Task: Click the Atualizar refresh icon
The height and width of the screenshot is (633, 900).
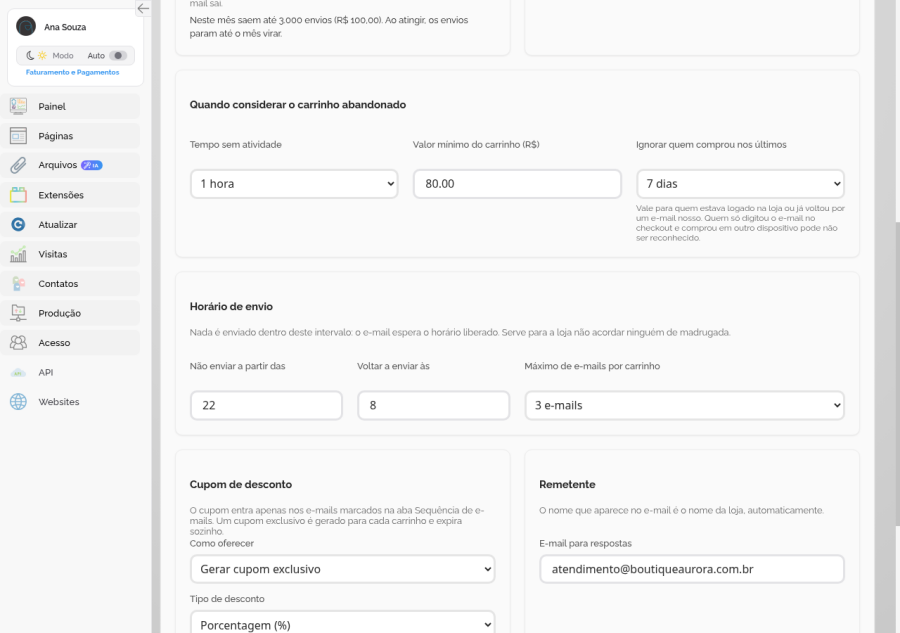Action: coord(18,224)
